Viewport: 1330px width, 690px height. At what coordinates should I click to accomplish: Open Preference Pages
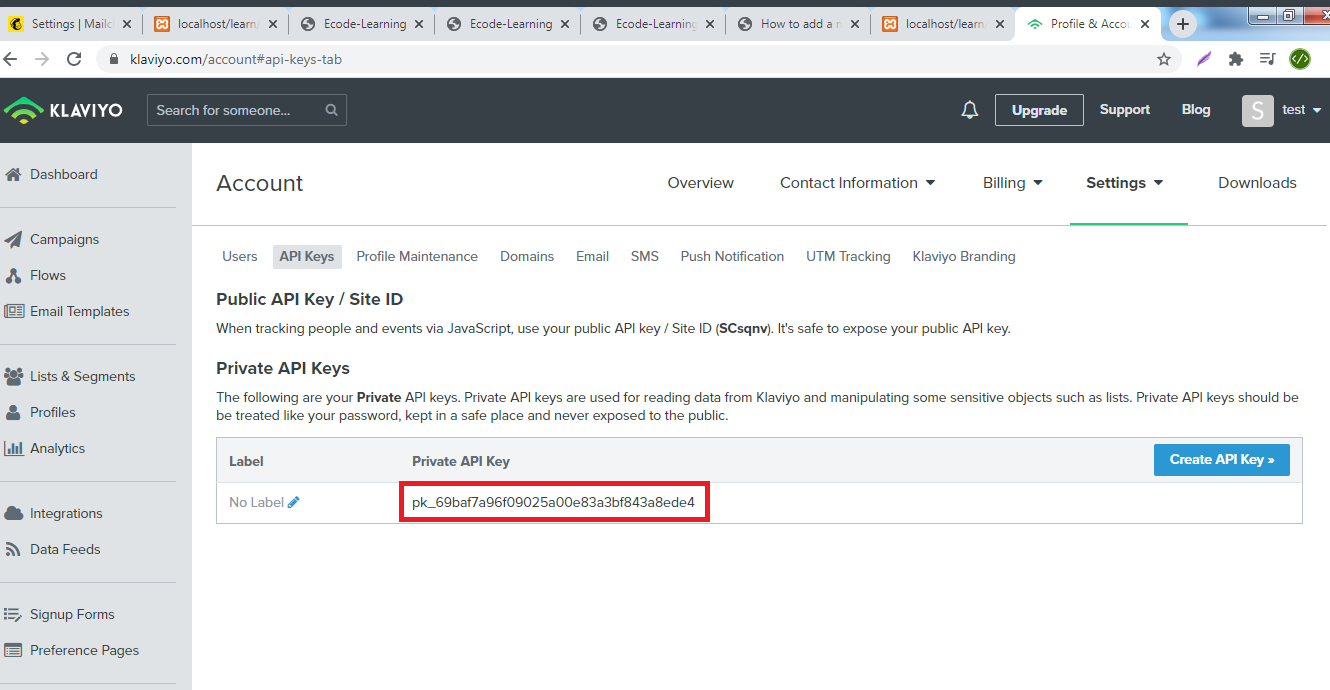click(84, 650)
